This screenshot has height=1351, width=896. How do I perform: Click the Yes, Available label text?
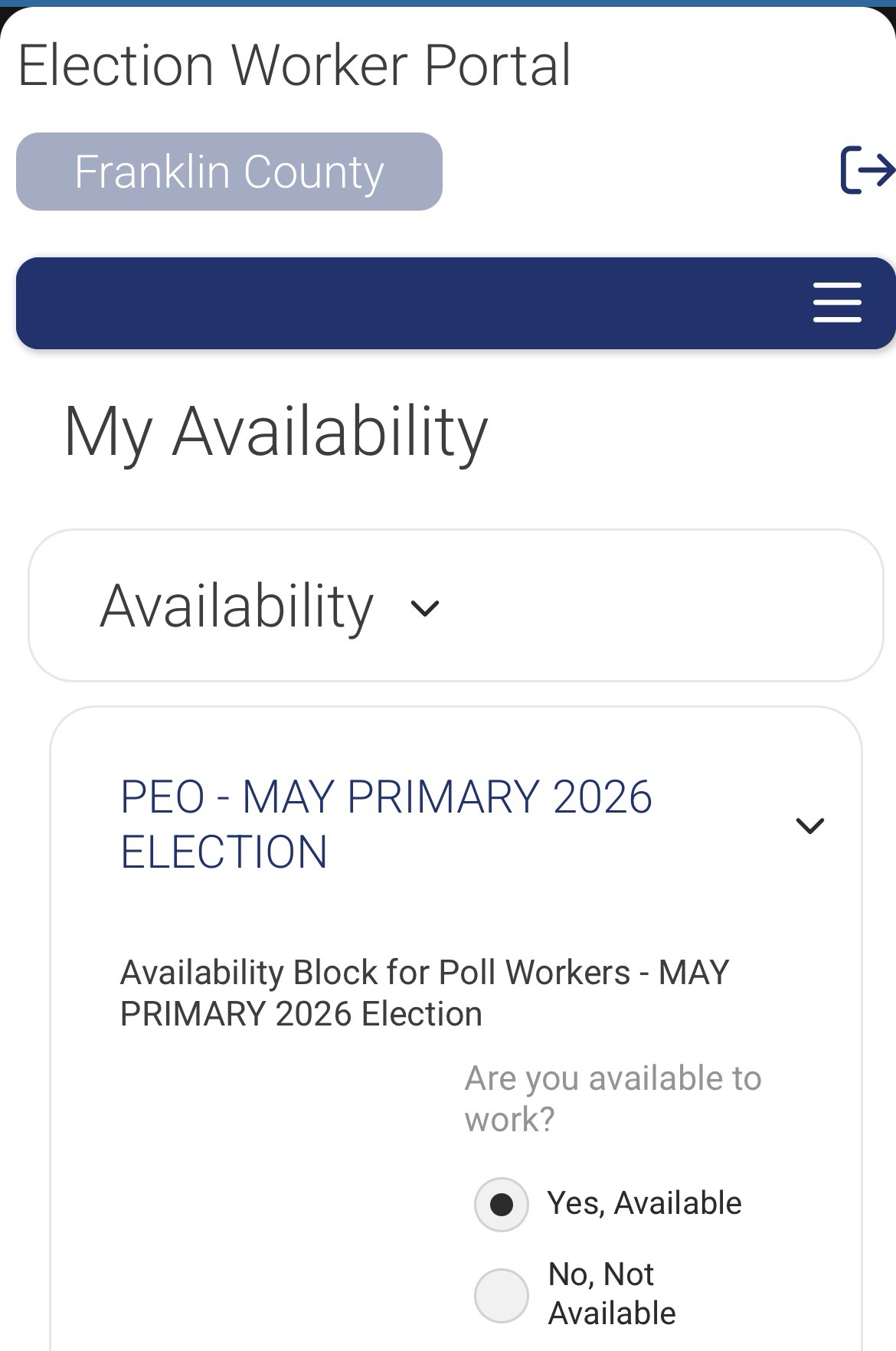coord(644,1203)
